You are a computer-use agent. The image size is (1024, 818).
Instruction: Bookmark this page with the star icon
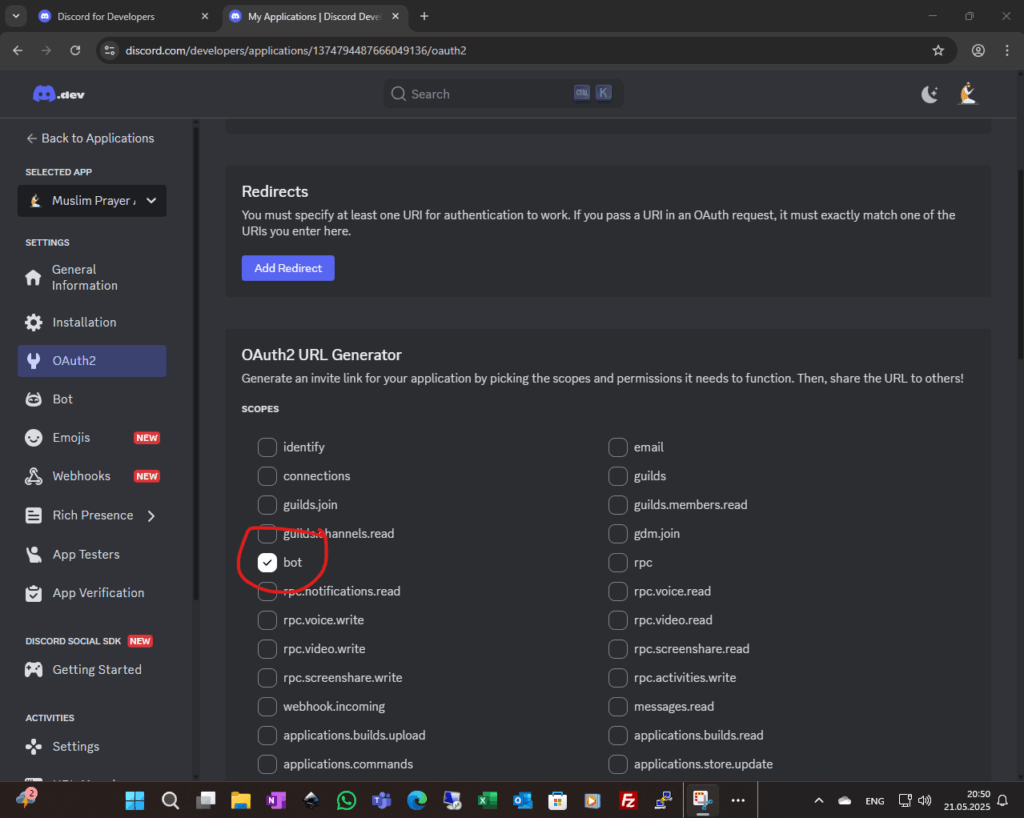coord(938,50)
